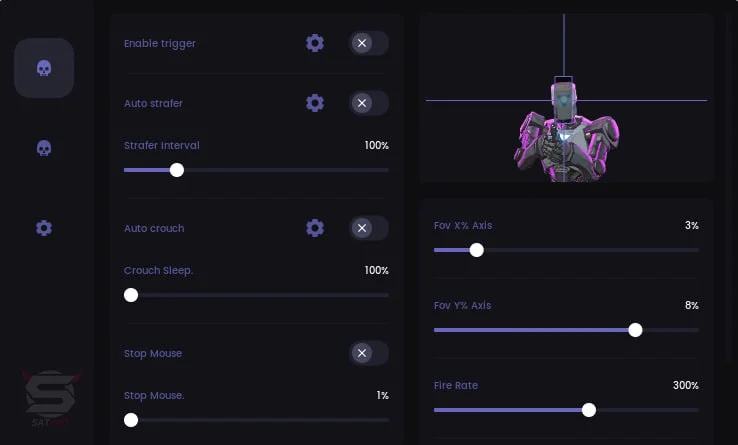Click the Fov Y% Axis slider handle
This screenshot has width=738, height=445.
tap(635, 330)
